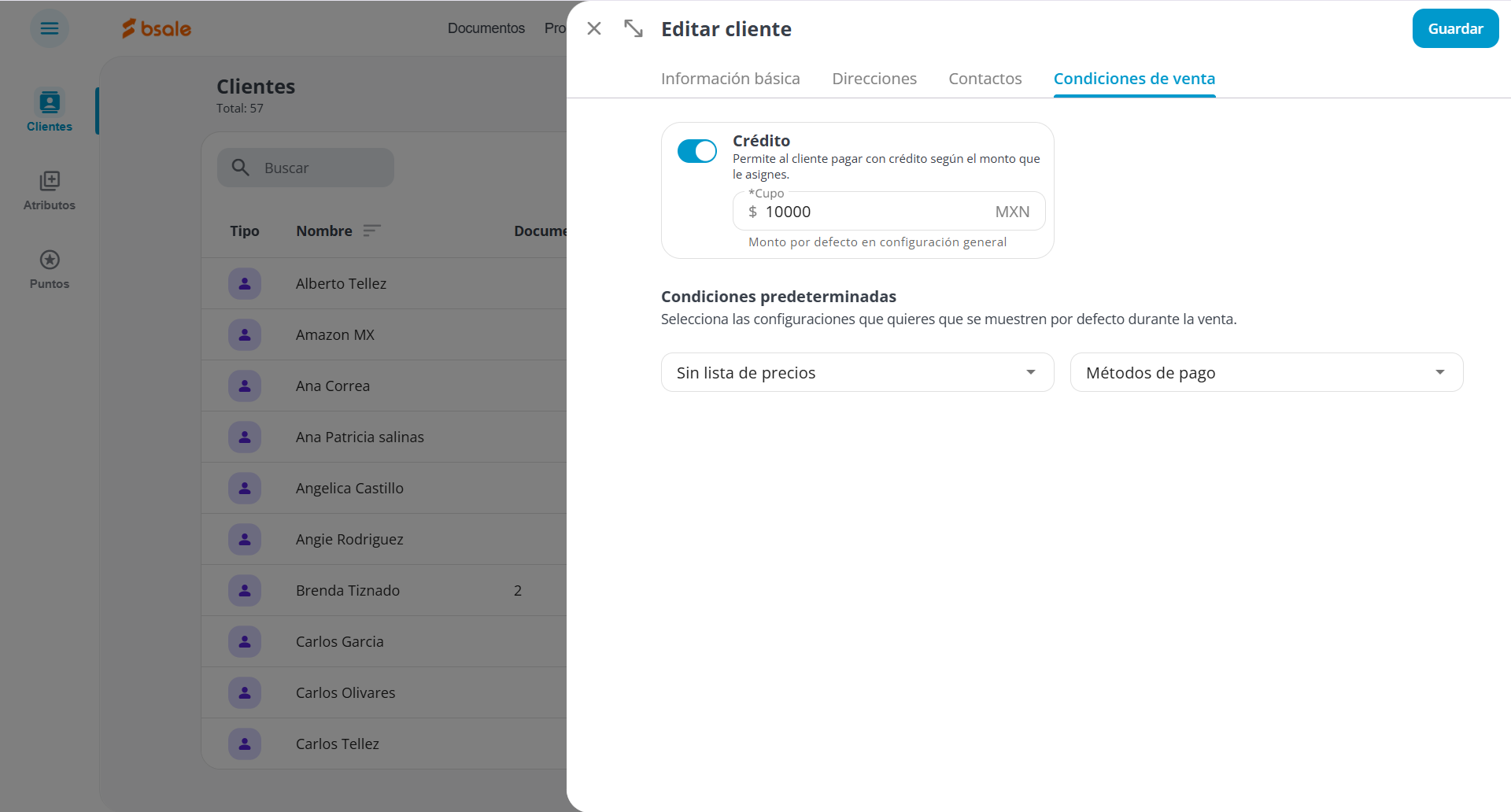Click the Cupo amount field
1511x812 pixels.
[x=888, y=212]
